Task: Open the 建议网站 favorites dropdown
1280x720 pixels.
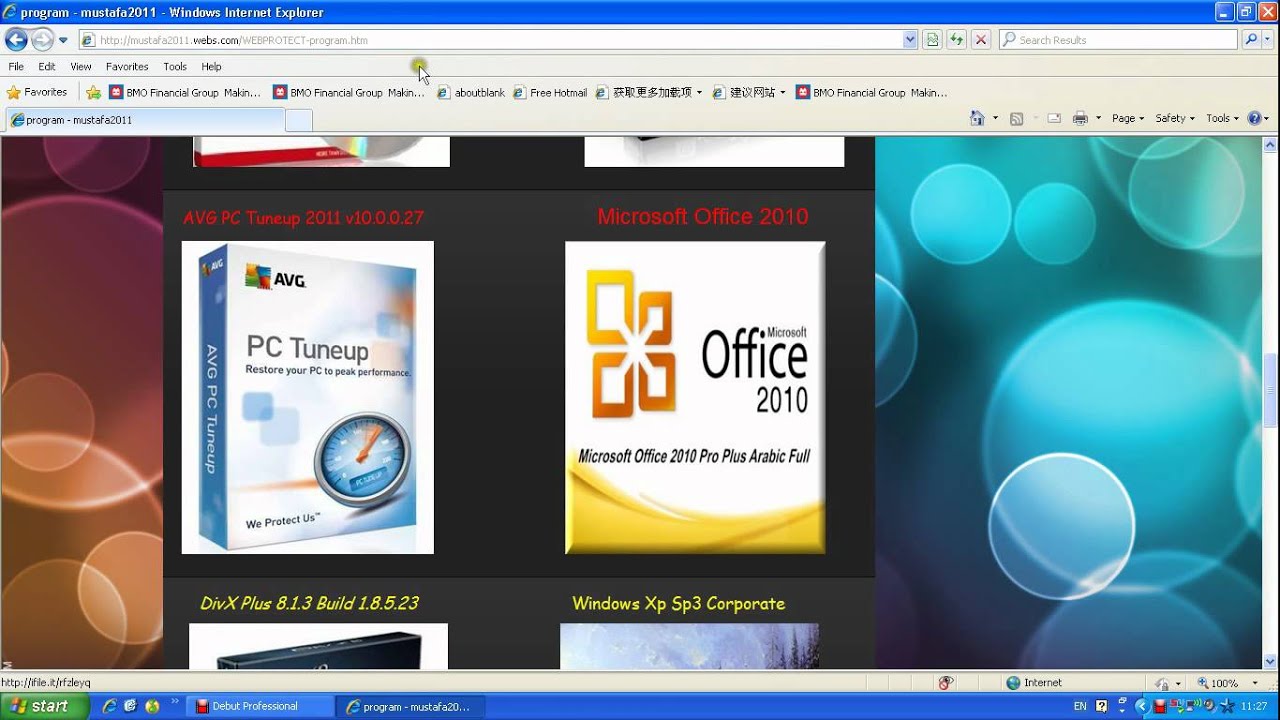Action: [749, 92]
